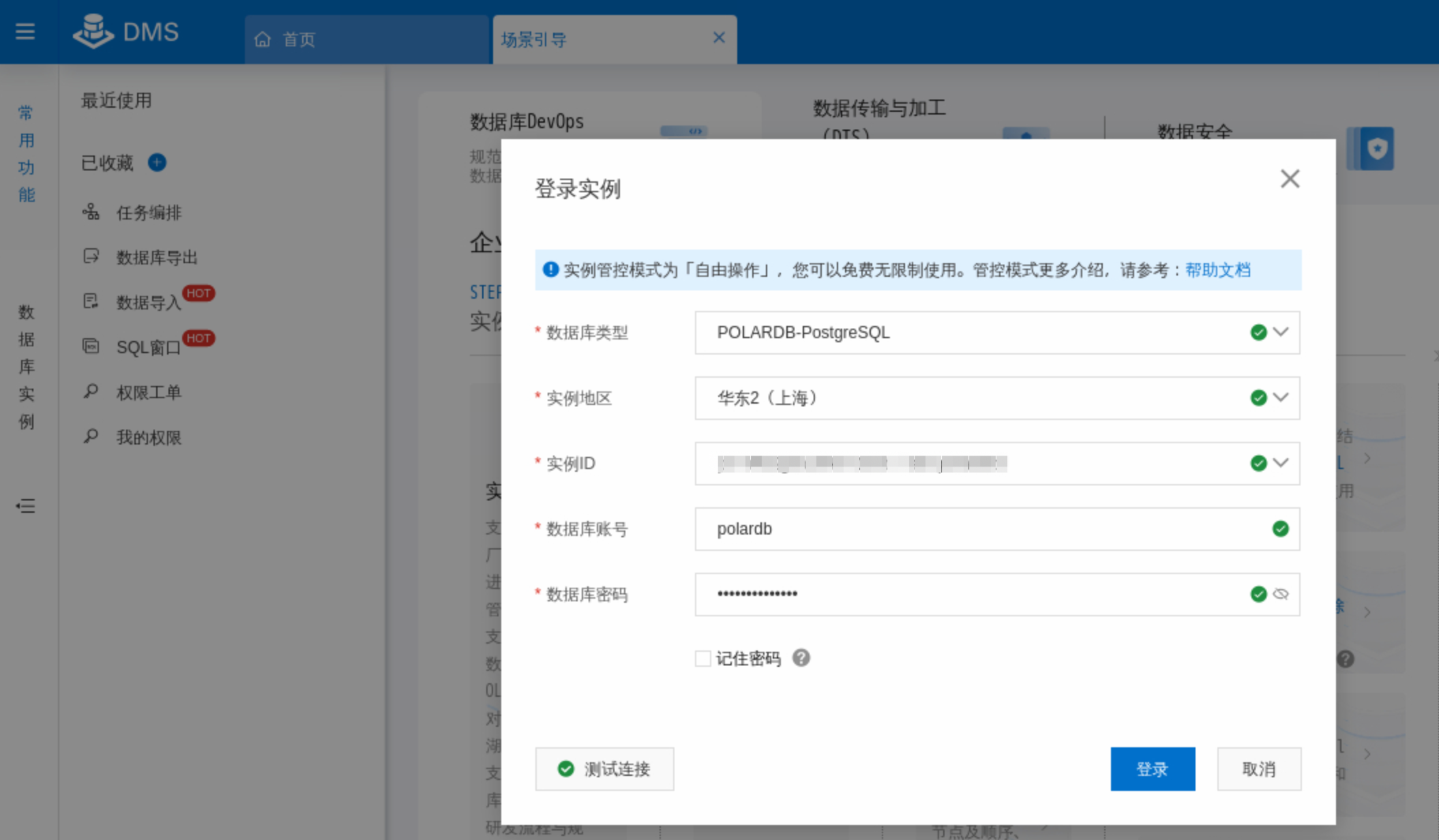
Task: Click green check icon in 数据库账号 field
Action: click(x=1281, y=528)
